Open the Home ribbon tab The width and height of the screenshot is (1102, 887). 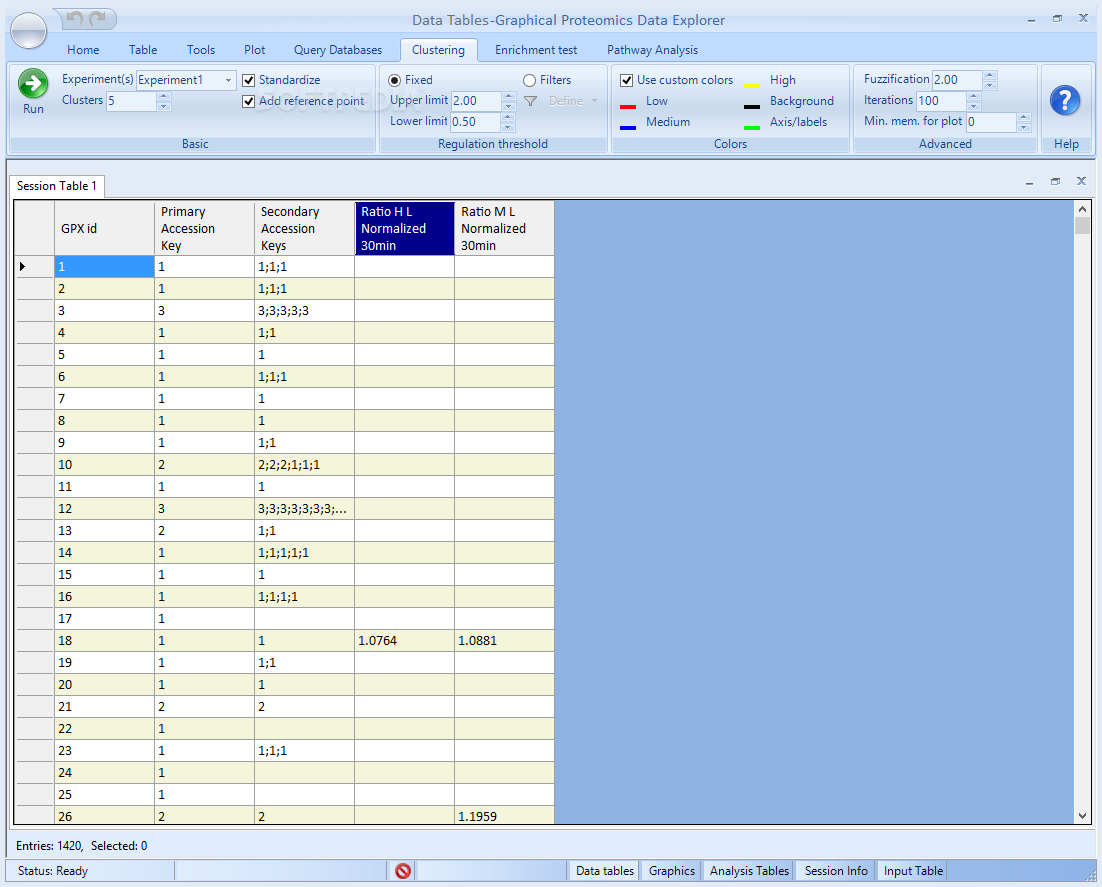[83, 50]
